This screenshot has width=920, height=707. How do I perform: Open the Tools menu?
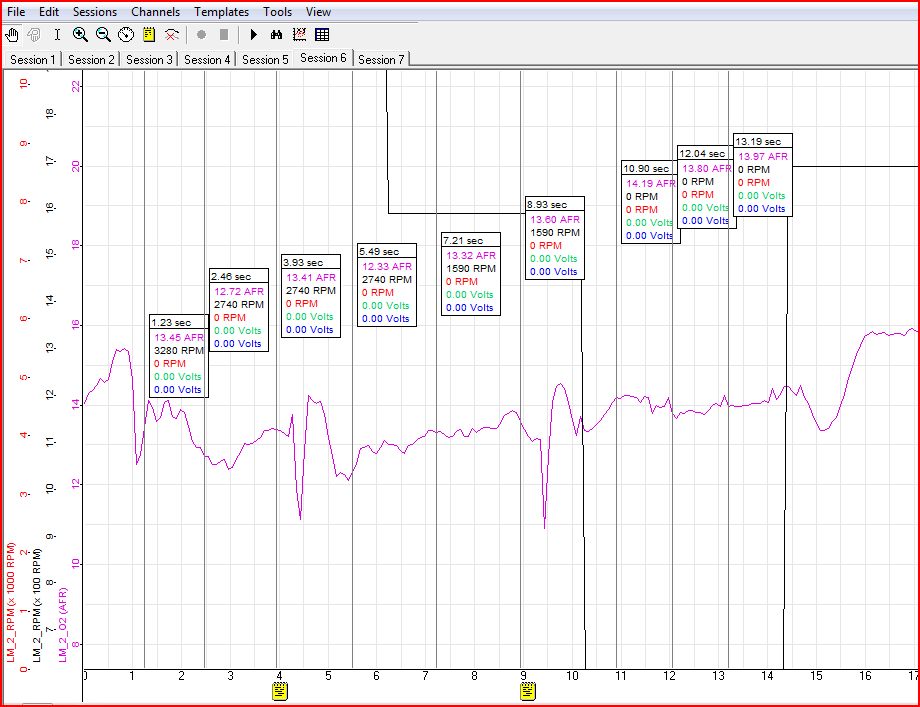click(x=278, y=12)
